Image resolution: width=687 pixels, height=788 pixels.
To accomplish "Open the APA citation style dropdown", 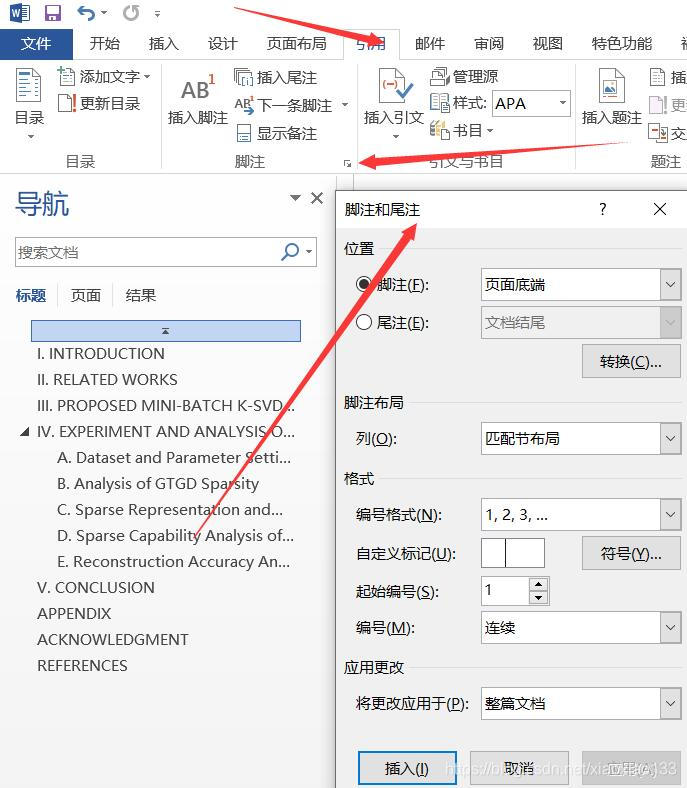I will [563, 103].
